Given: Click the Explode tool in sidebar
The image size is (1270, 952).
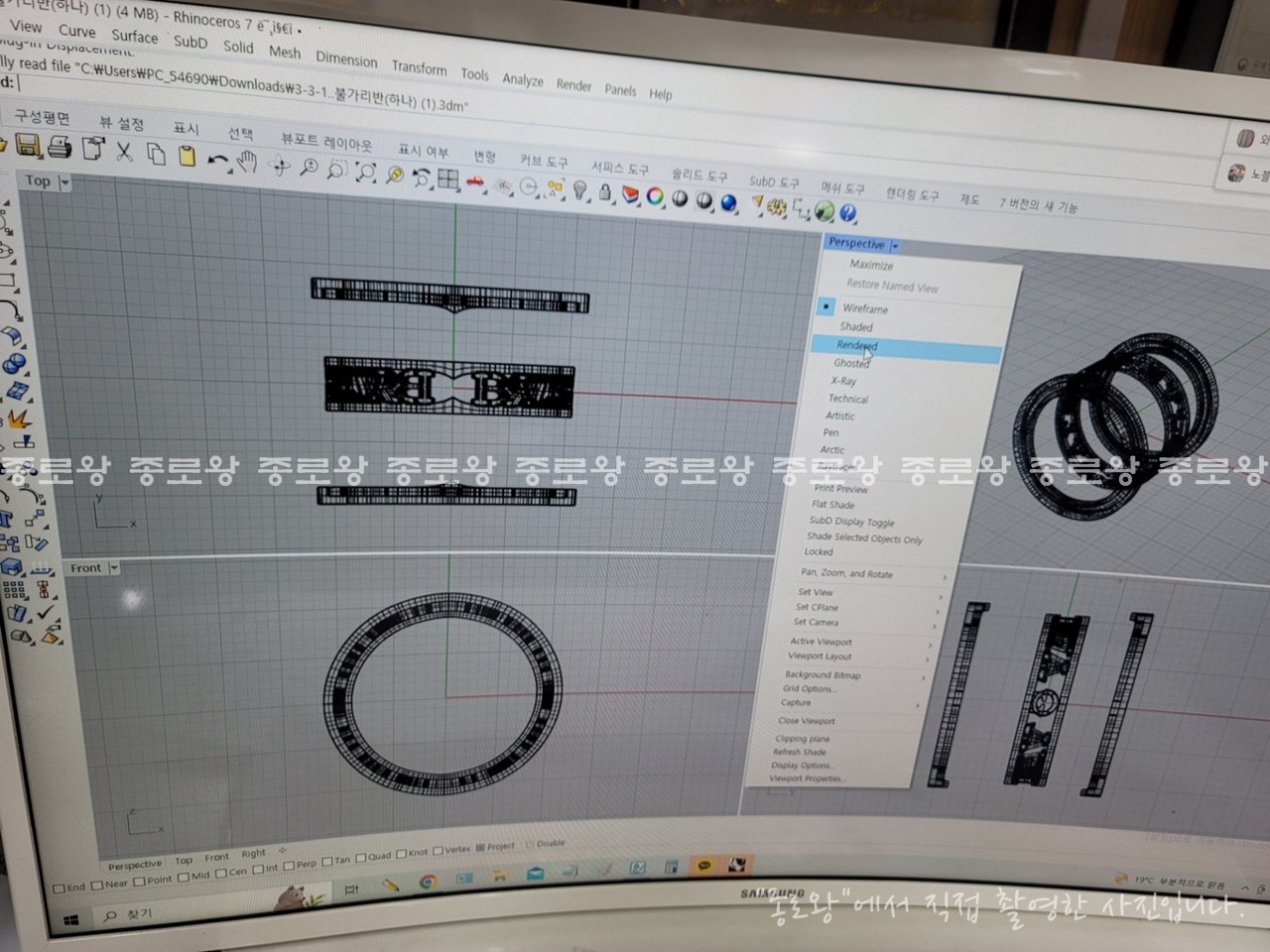Looking at the screenshot, I should (x=19, y=417).
